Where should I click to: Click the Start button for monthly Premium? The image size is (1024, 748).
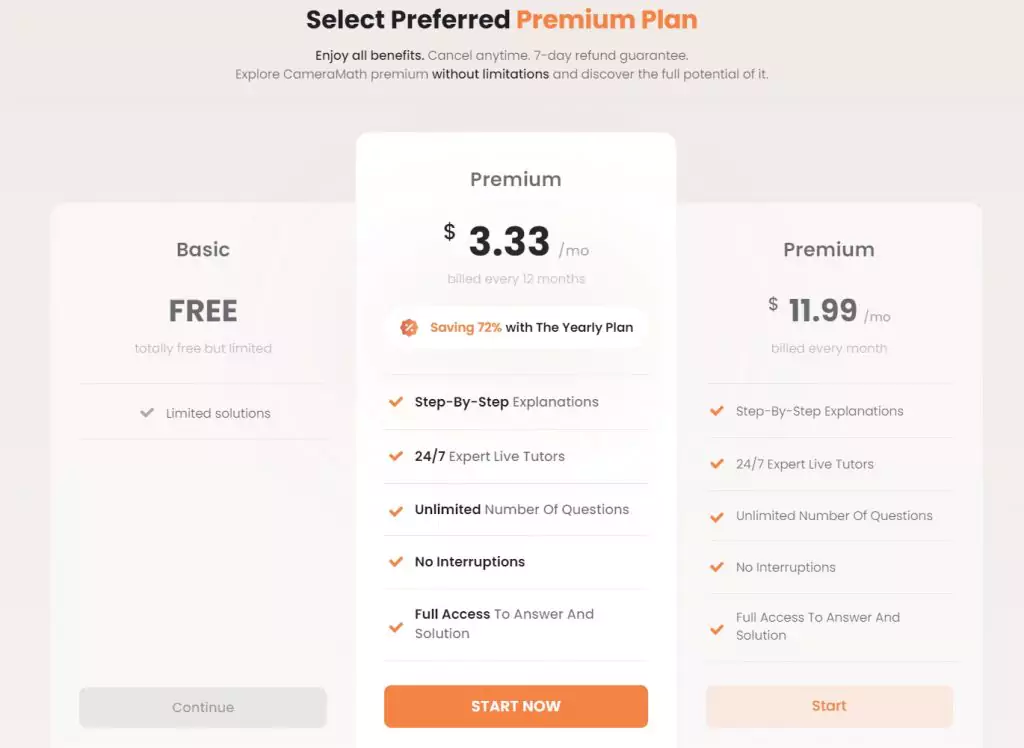point(829,706)
